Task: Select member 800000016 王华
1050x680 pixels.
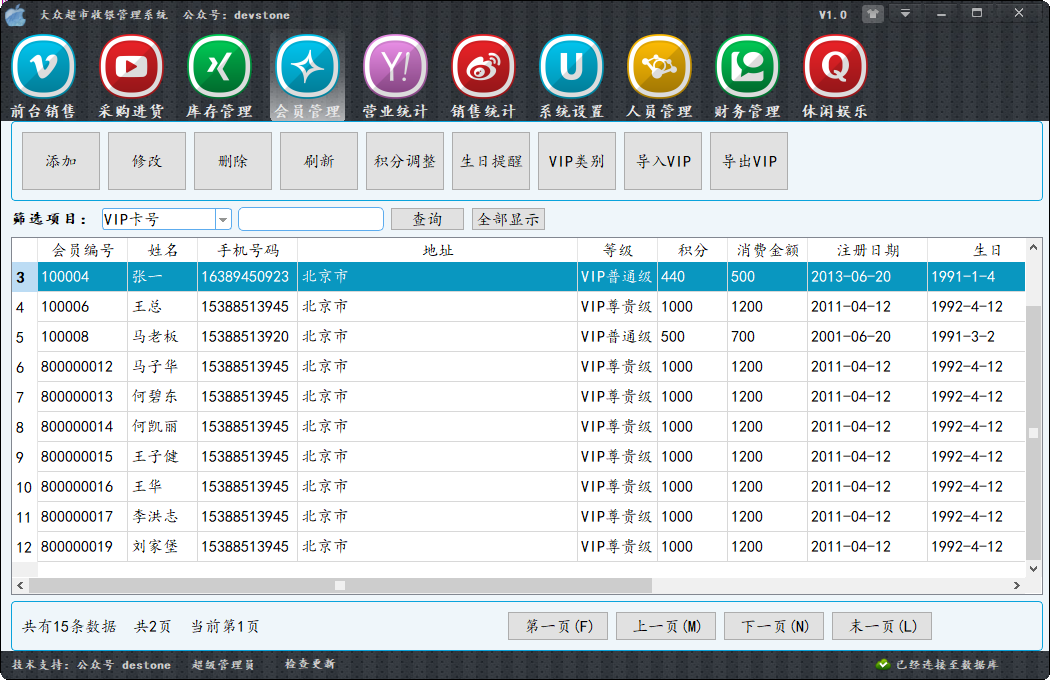Action: [x=518, y=486]
